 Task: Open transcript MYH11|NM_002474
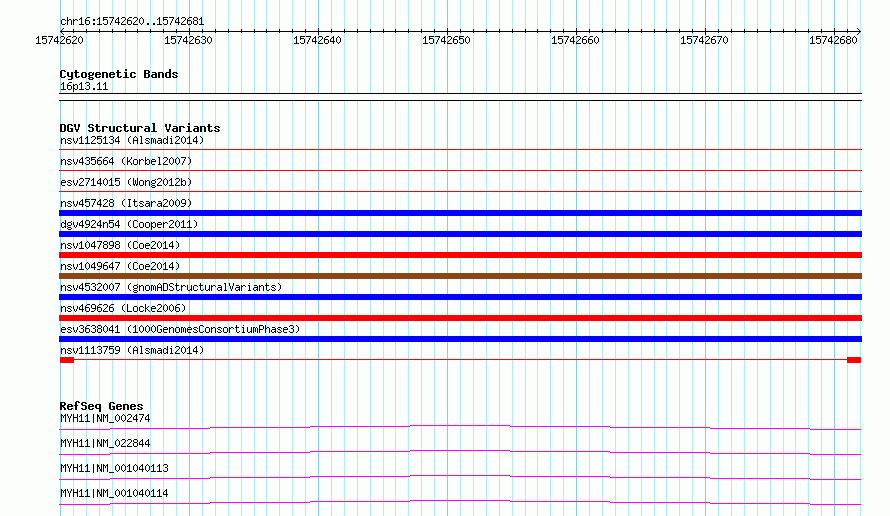click(x=105, y=418)
